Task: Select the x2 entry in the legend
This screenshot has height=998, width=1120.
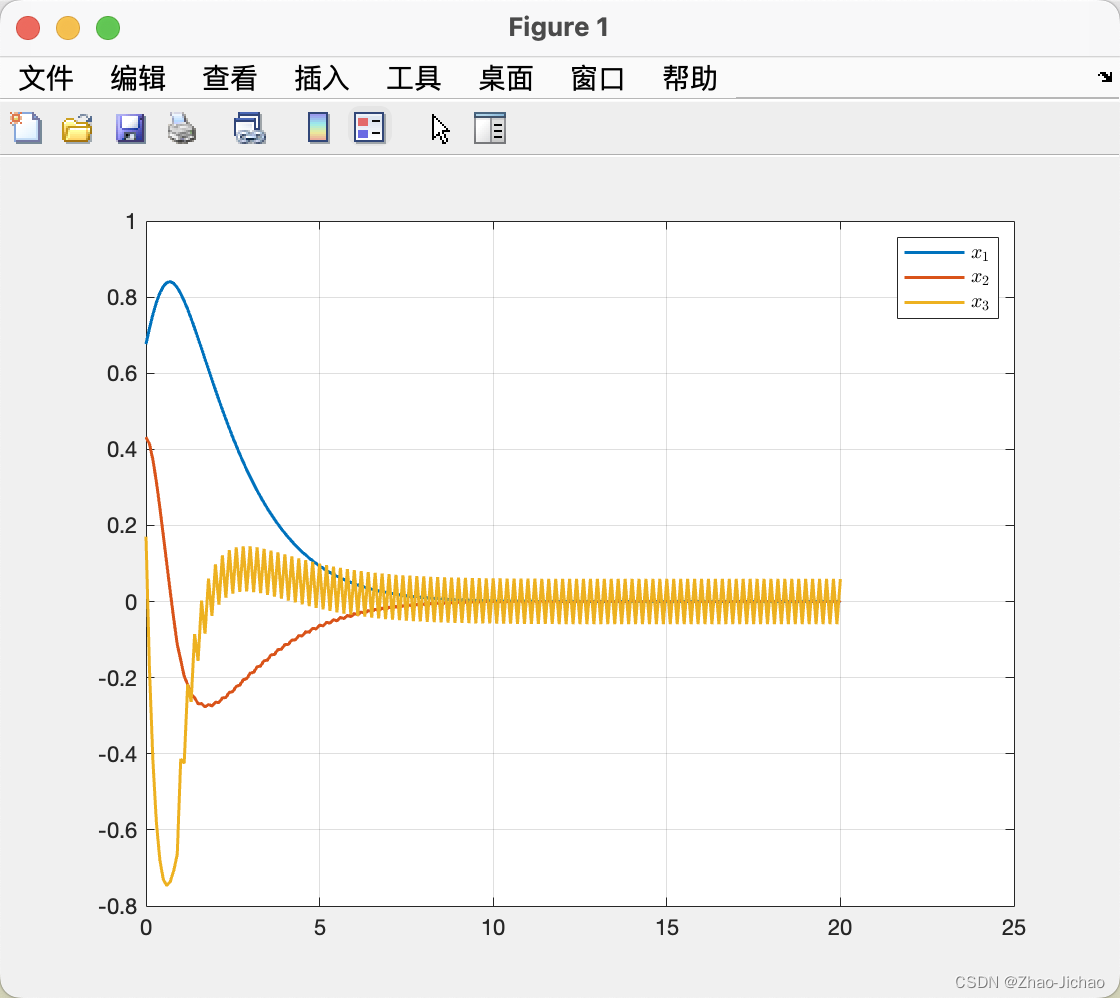Action: (x=947, y=278)
